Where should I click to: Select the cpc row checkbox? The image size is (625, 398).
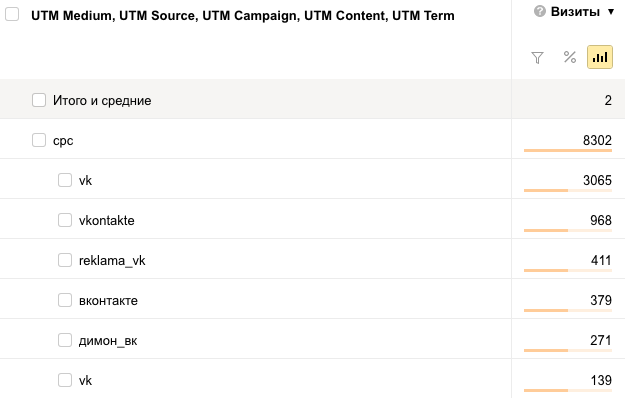[39, 140]
